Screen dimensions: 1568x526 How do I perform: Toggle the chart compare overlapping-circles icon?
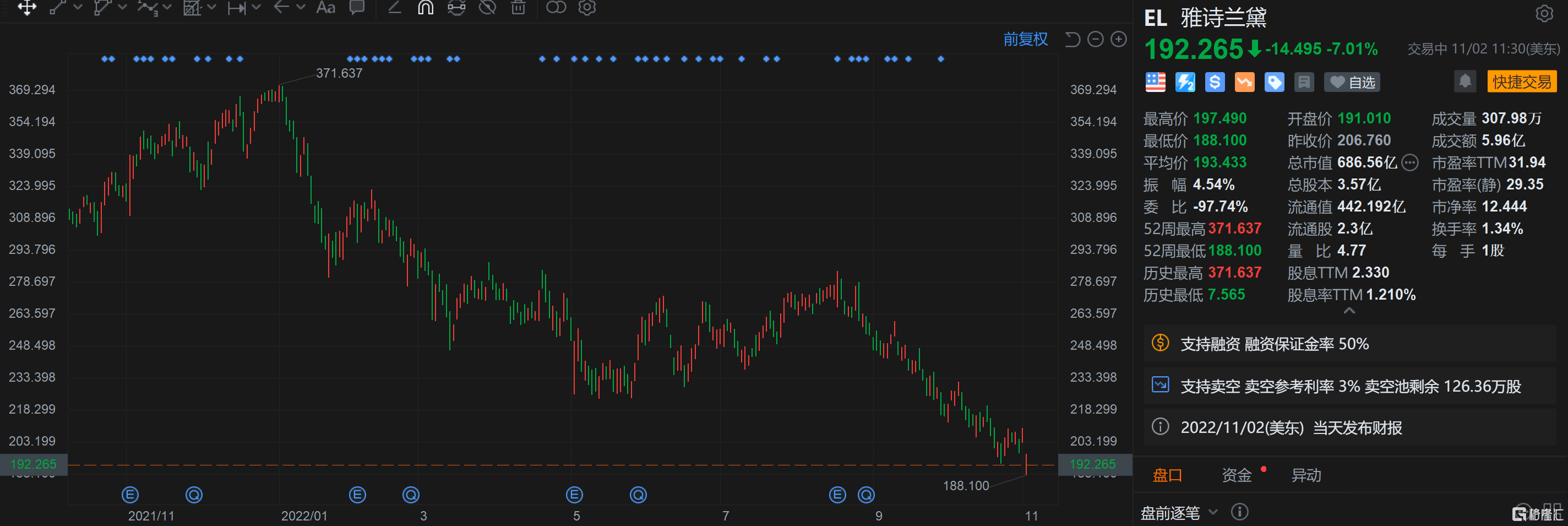[x=556, y=7]
